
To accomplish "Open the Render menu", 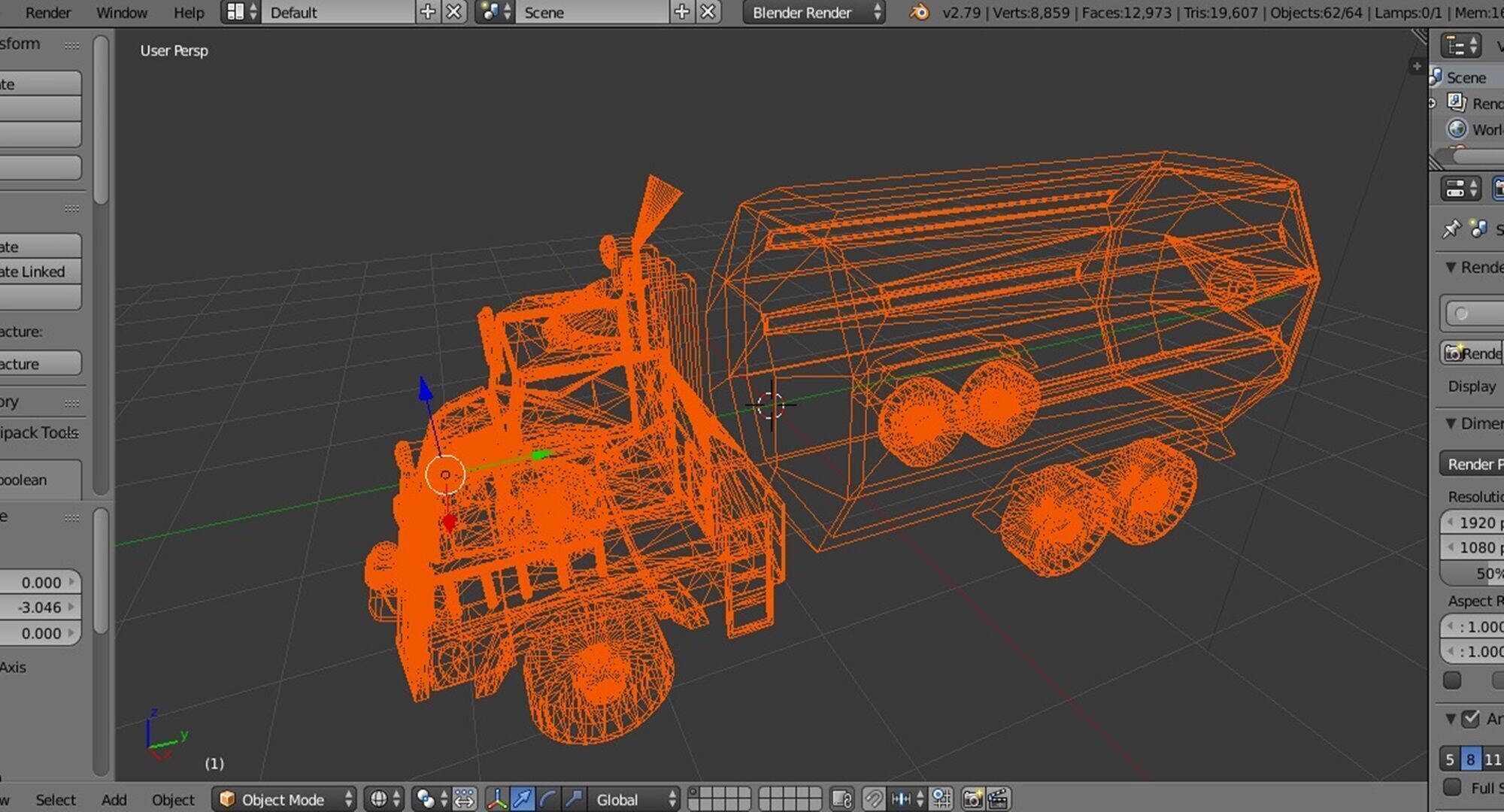I will (x=48, y=12).
